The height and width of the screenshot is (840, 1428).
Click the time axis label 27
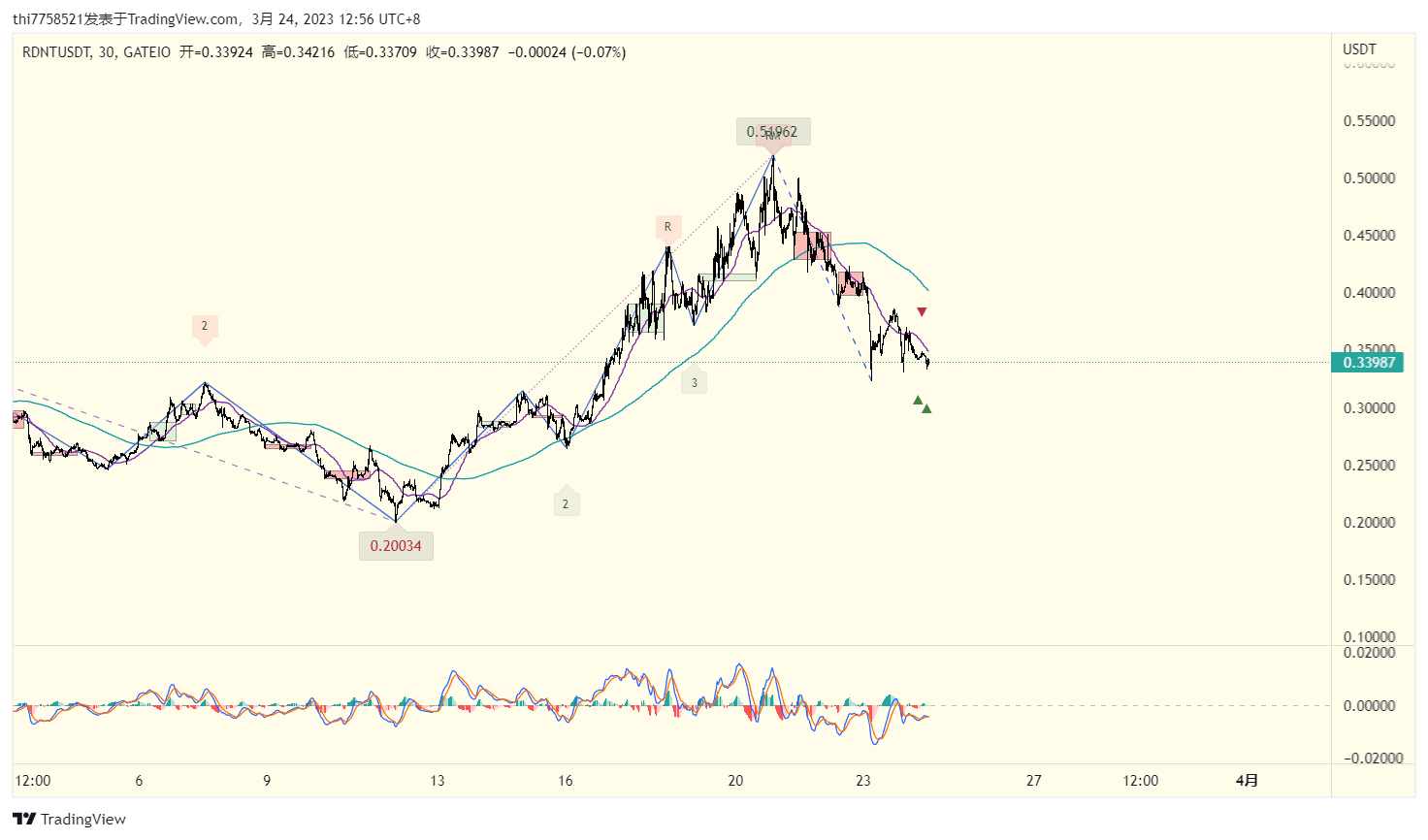click(1034, 781)
